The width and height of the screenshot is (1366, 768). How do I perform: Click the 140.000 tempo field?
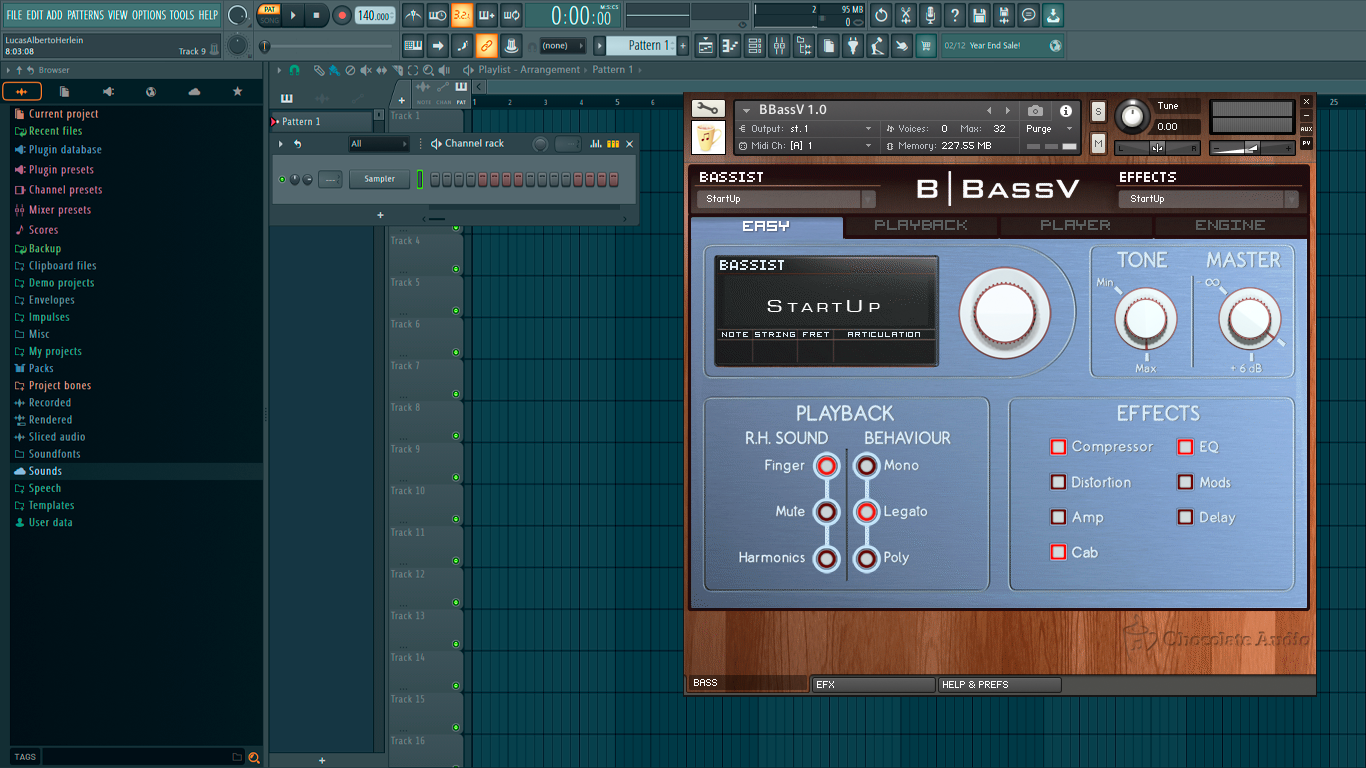coord(375,16)
